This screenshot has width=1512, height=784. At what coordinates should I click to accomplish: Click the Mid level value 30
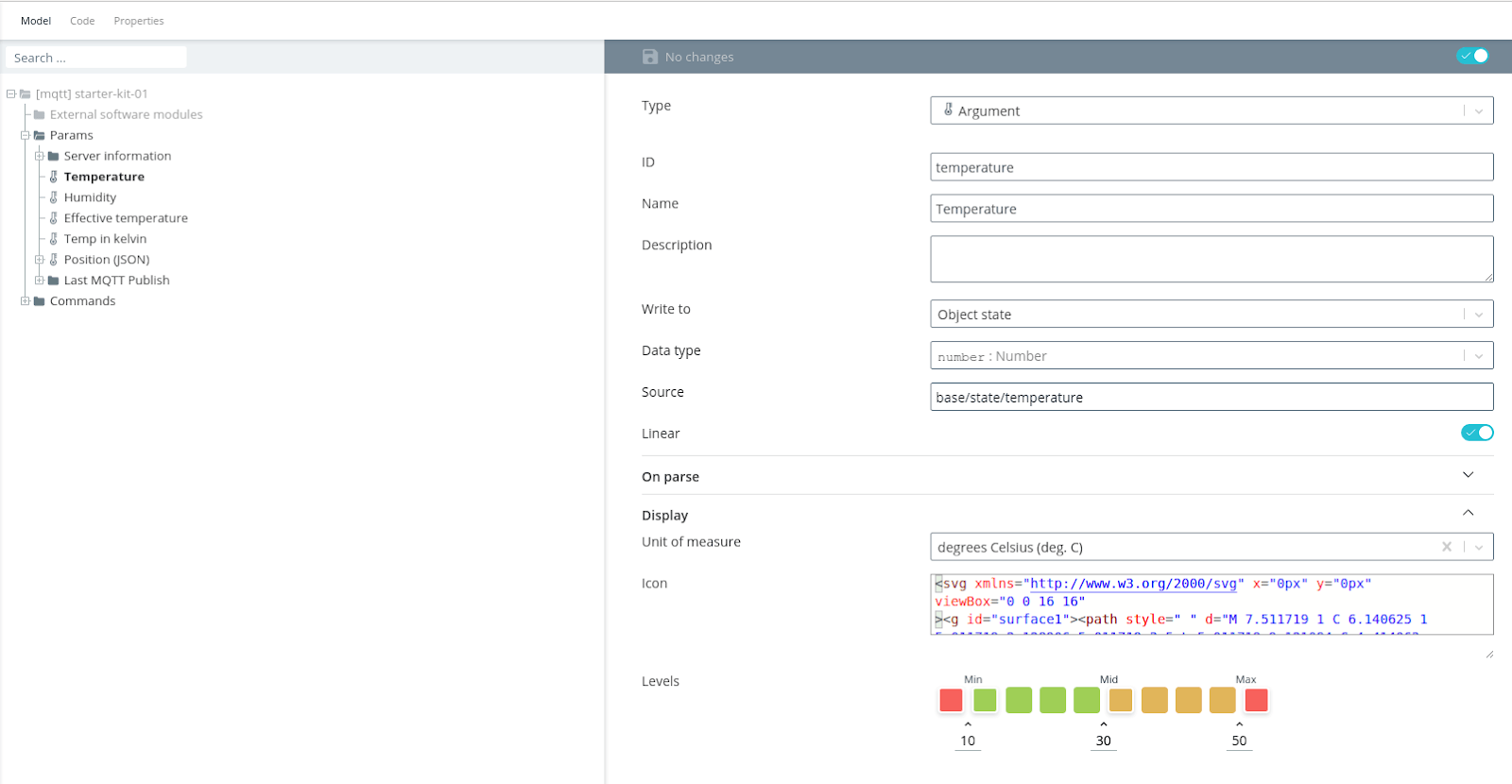(1104, 741)
